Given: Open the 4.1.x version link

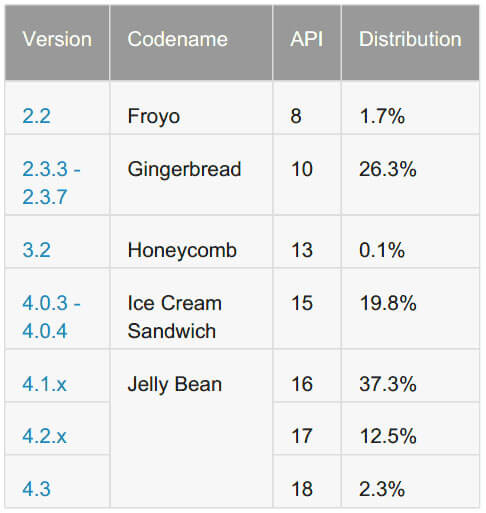Looking at the screenshot, I should [x=45, y=384].
